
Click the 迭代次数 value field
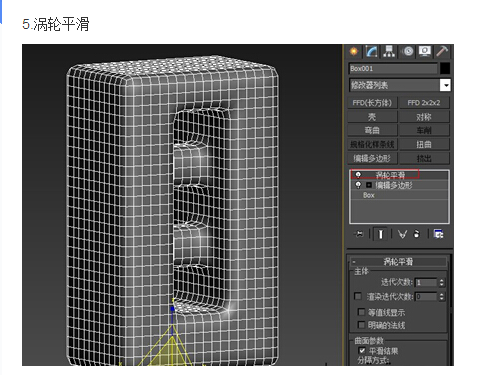click(x=426, y=283)
